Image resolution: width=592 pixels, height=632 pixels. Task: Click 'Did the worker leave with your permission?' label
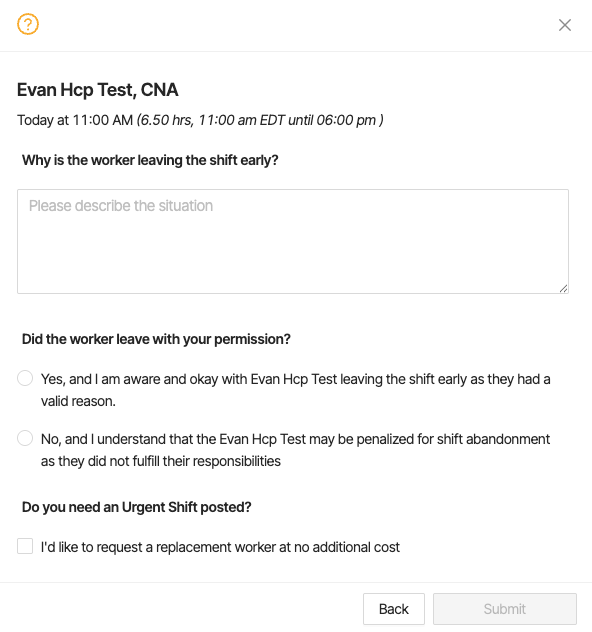156,339
